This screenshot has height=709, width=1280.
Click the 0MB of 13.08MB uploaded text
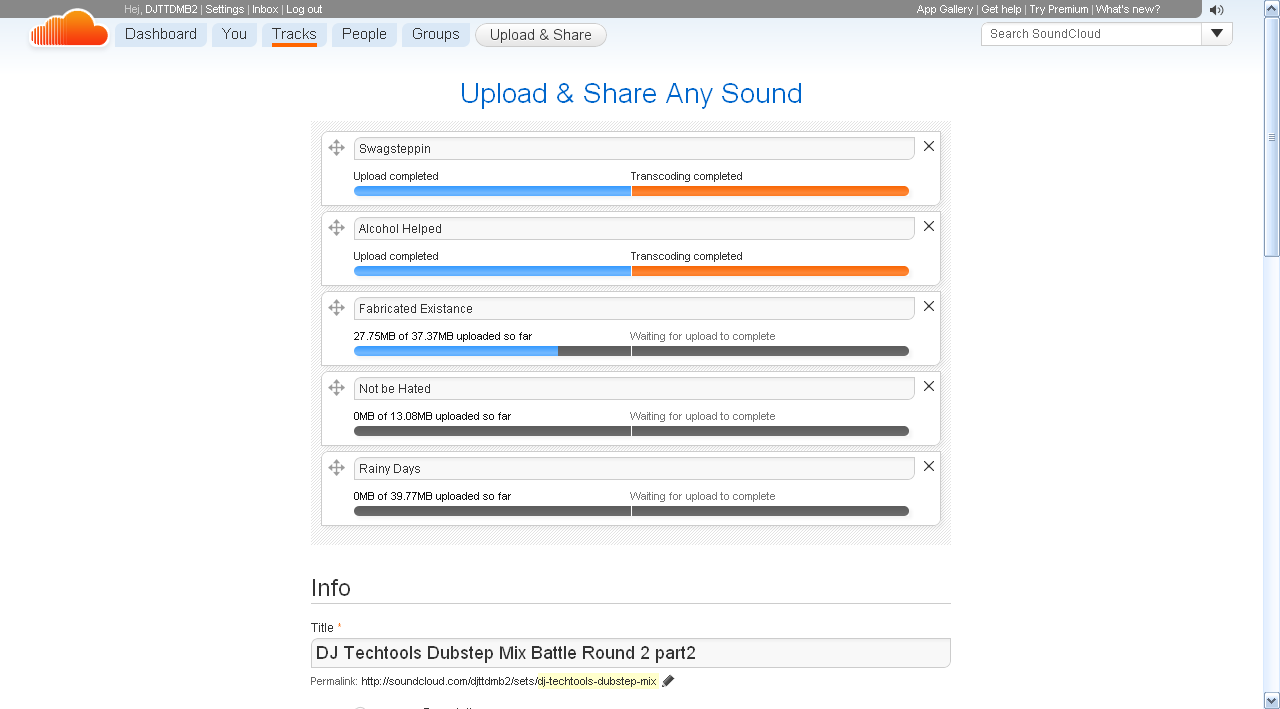pos(432,416)
